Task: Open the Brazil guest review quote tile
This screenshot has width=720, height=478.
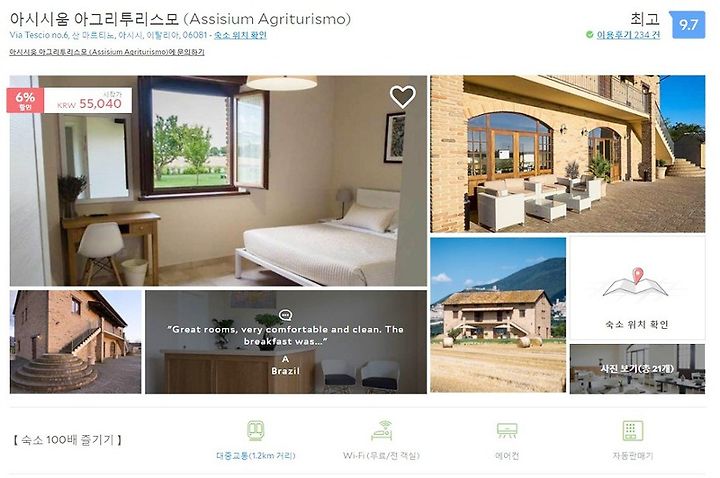Action: (286, 342)
